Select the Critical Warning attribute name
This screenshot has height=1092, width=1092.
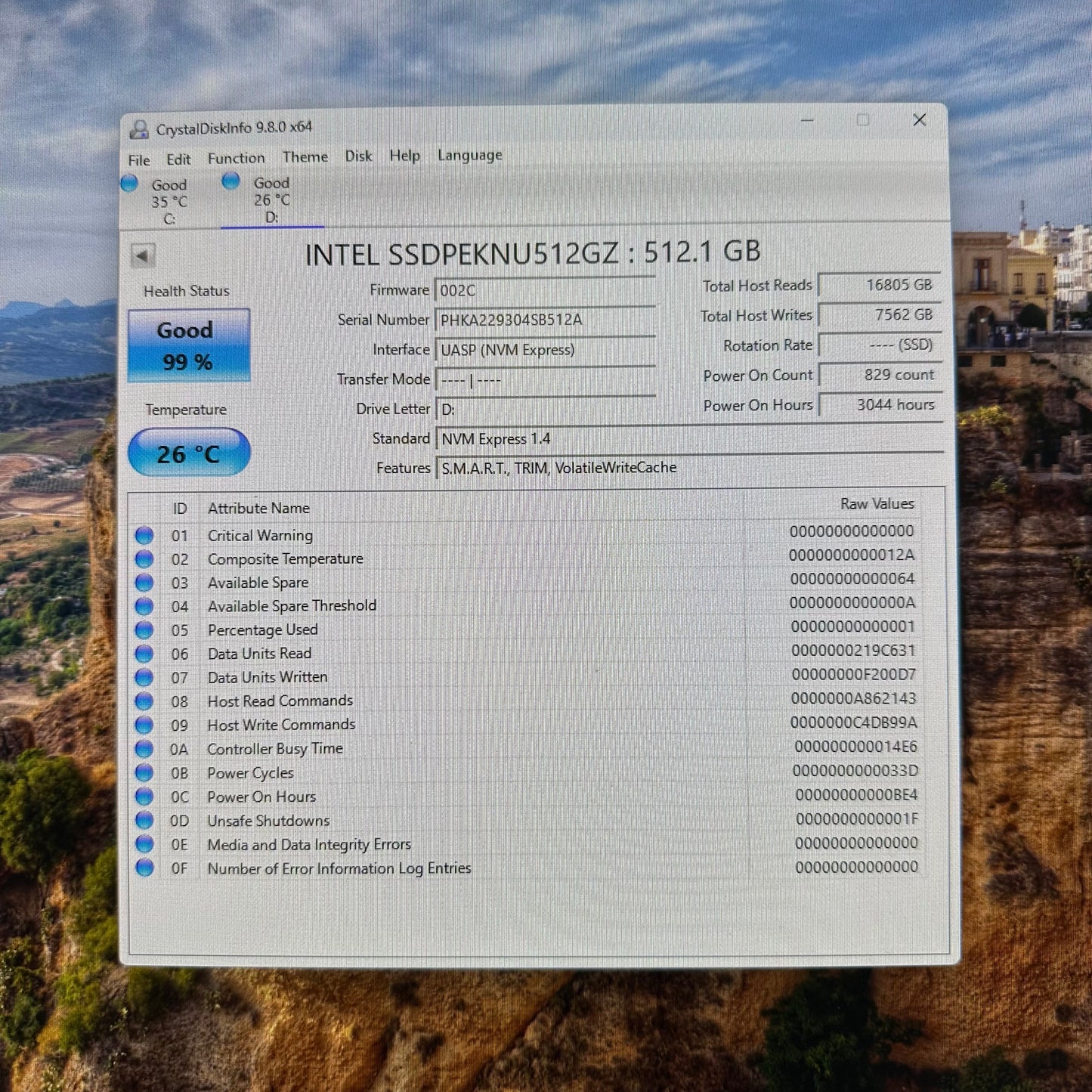[260, 535]
